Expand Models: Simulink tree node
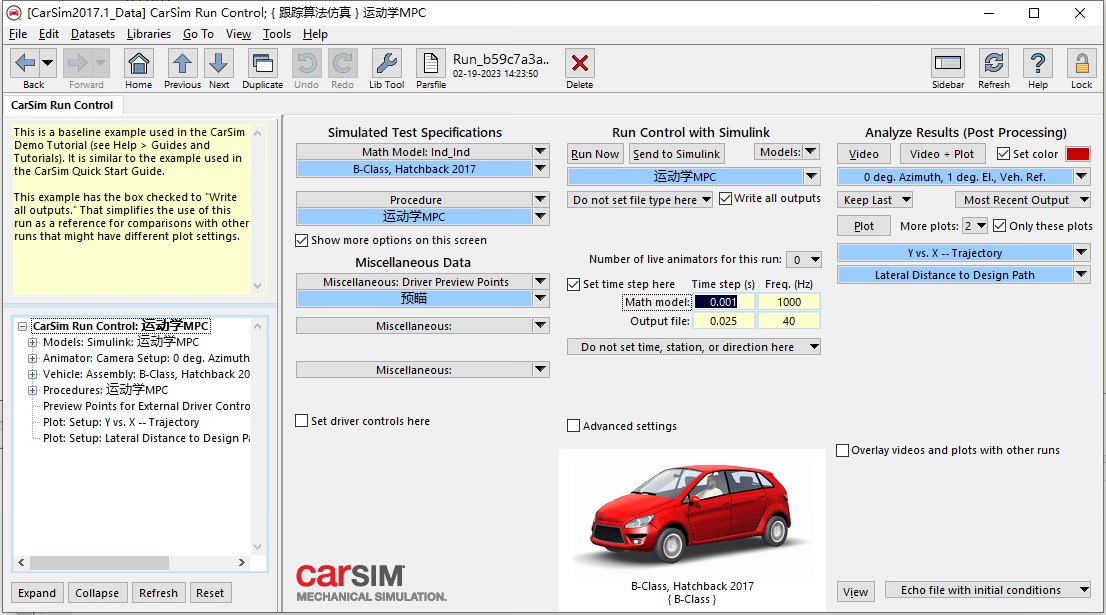The width and height of the screenshot is (1106, 615). [32, 342]
